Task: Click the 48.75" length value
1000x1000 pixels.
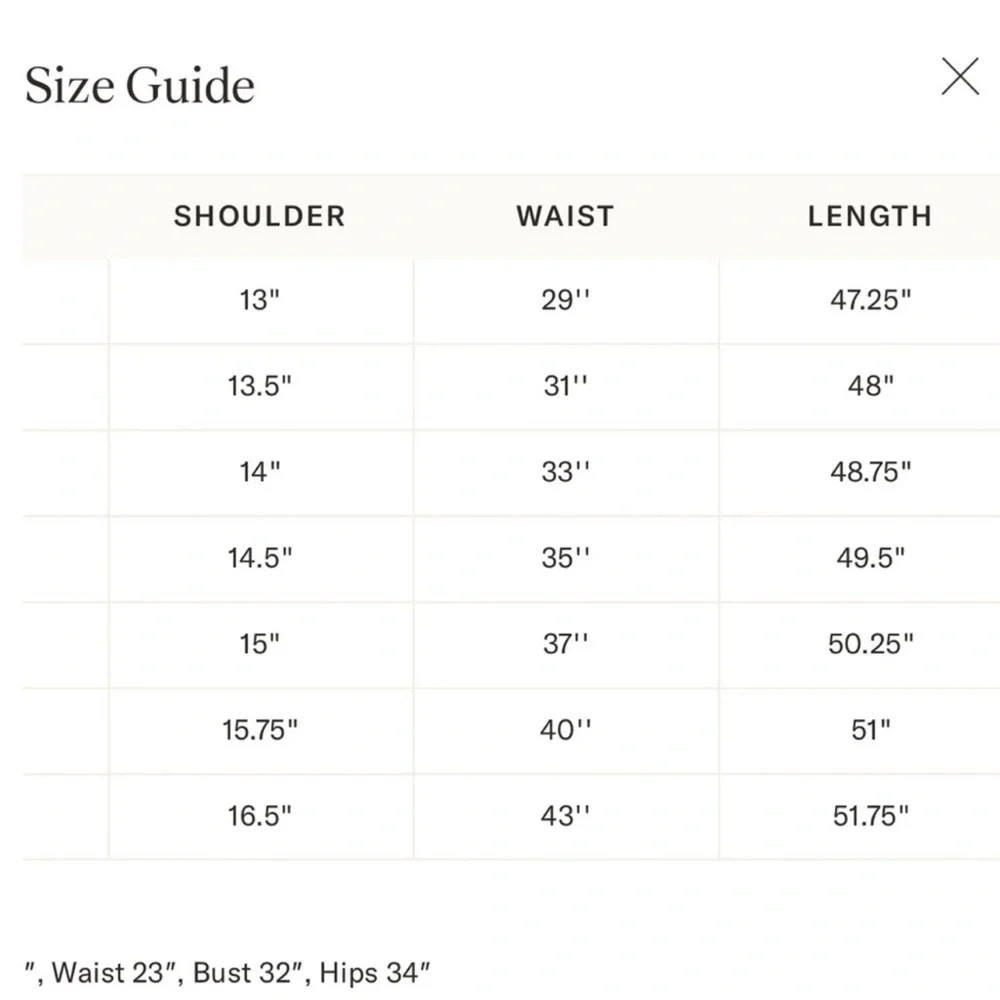Action: [871, 472]
